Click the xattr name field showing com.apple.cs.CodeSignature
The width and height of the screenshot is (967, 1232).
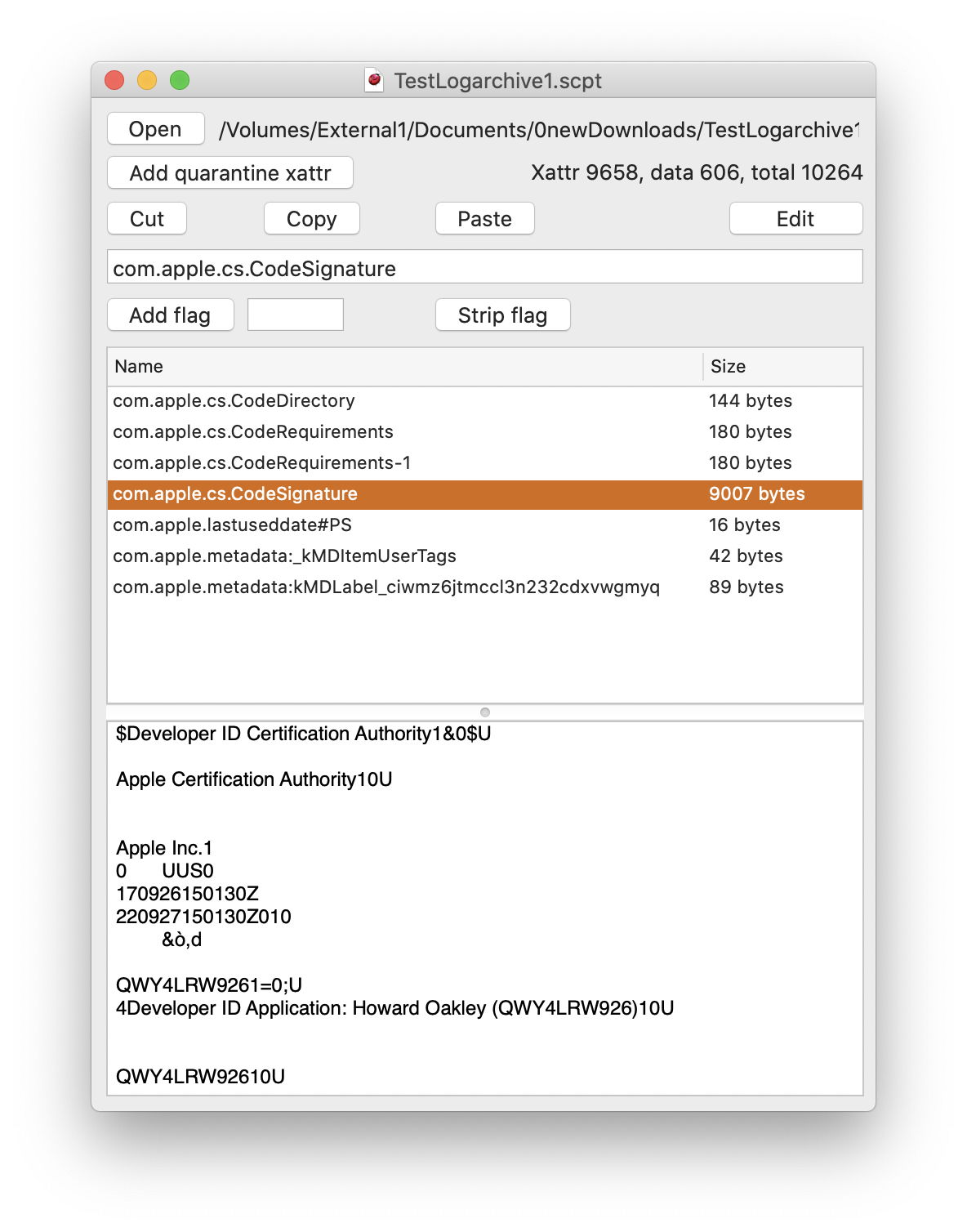pos(485,268)
